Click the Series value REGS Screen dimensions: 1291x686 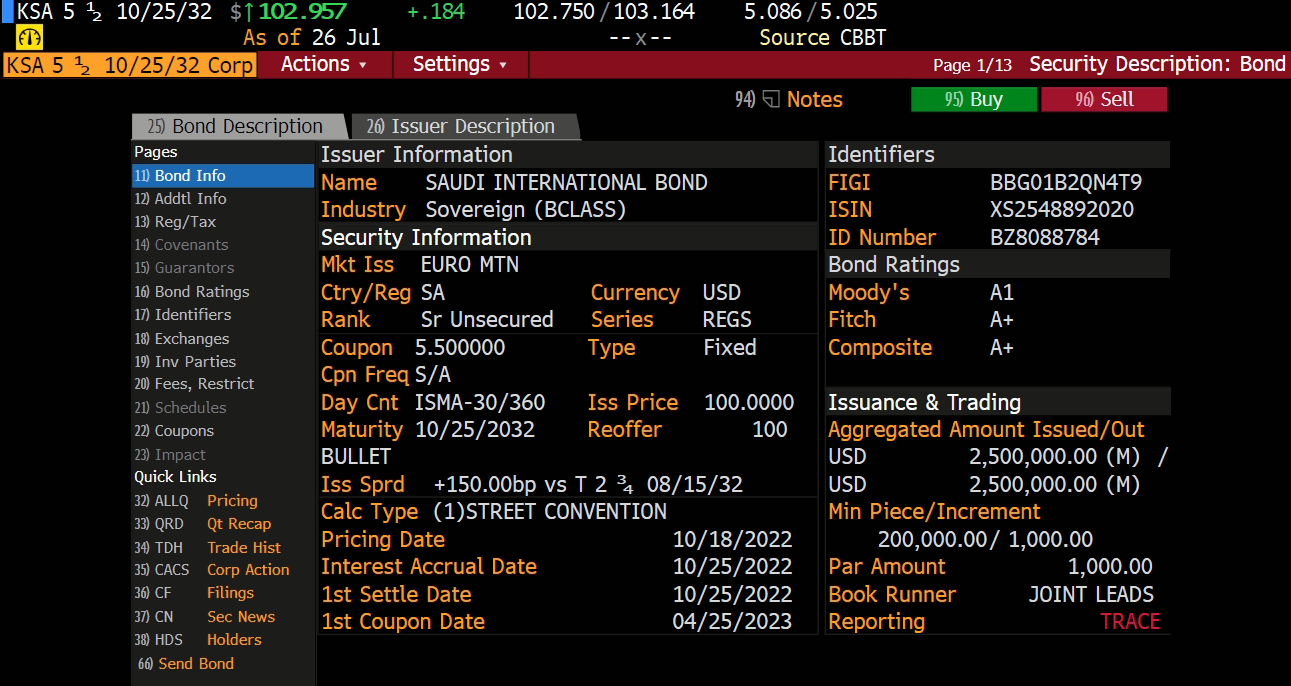tap(728, 320)
